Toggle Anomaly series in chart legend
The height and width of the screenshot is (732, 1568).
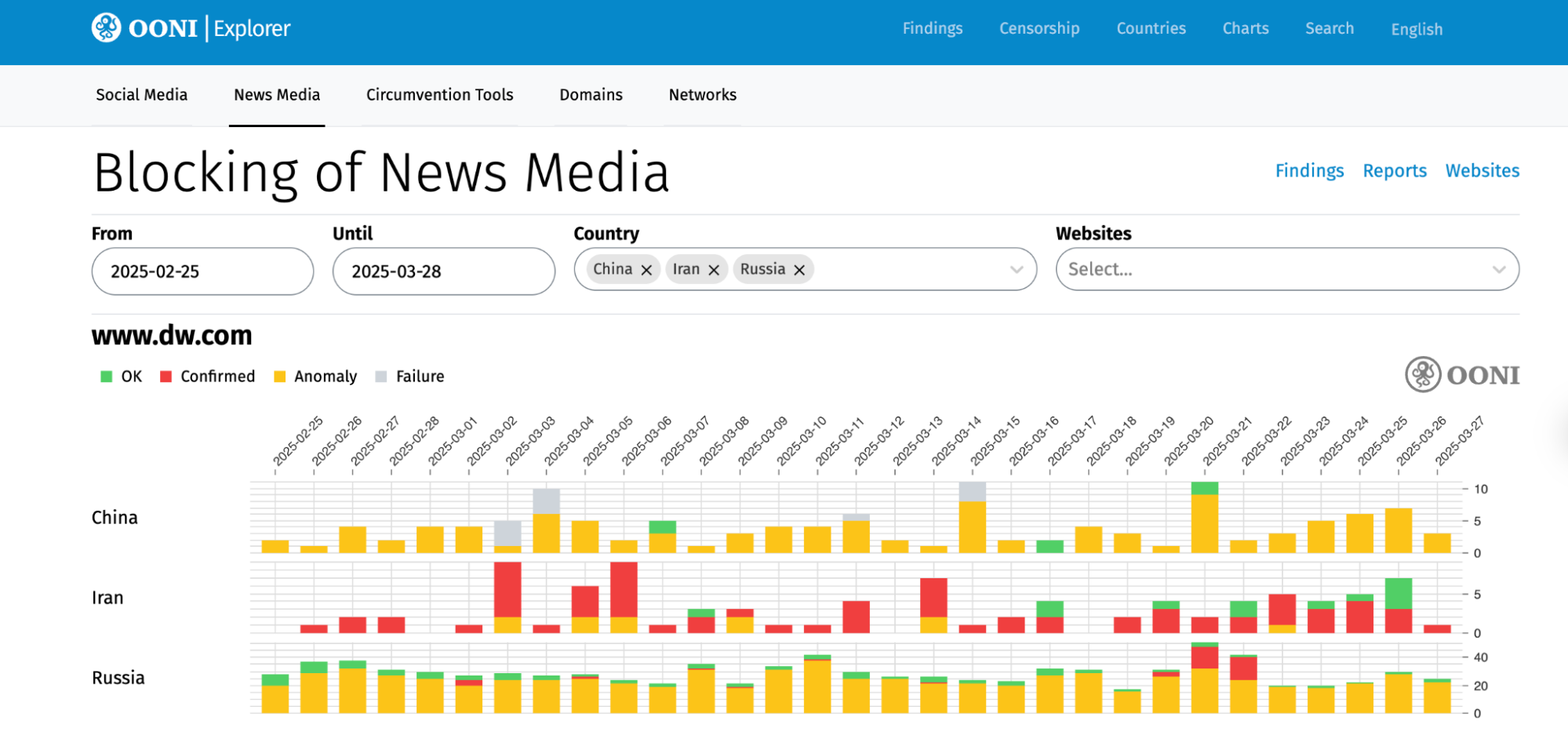(315, 377)
